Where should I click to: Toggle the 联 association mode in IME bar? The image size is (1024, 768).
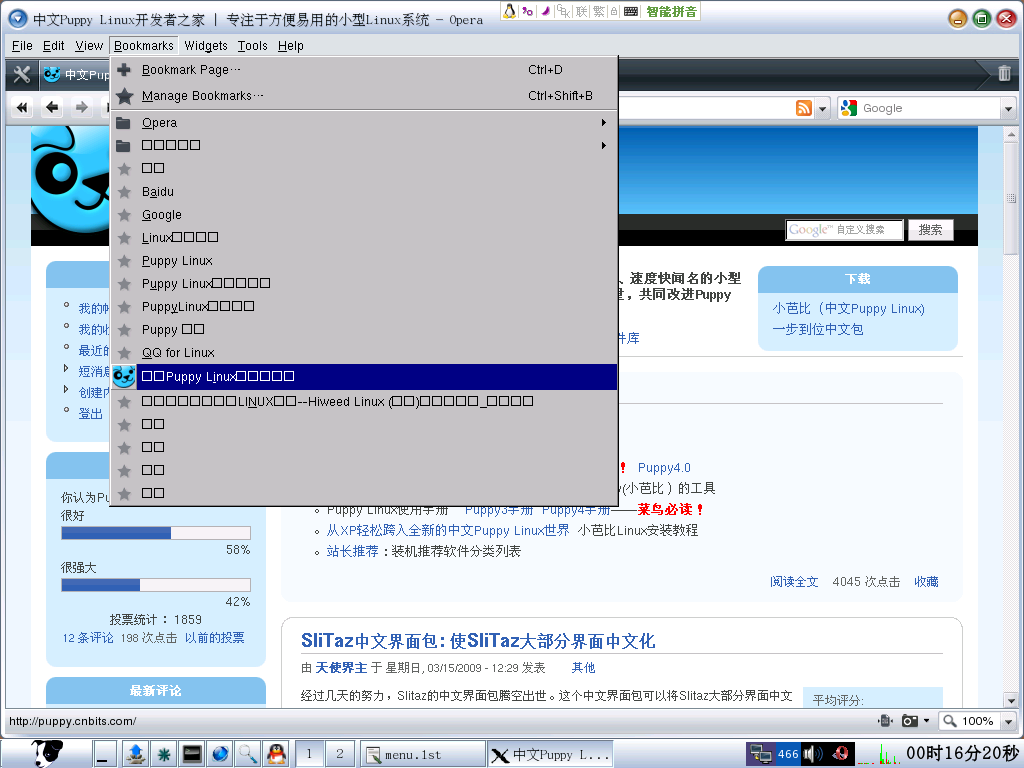[x=581, y=11]
